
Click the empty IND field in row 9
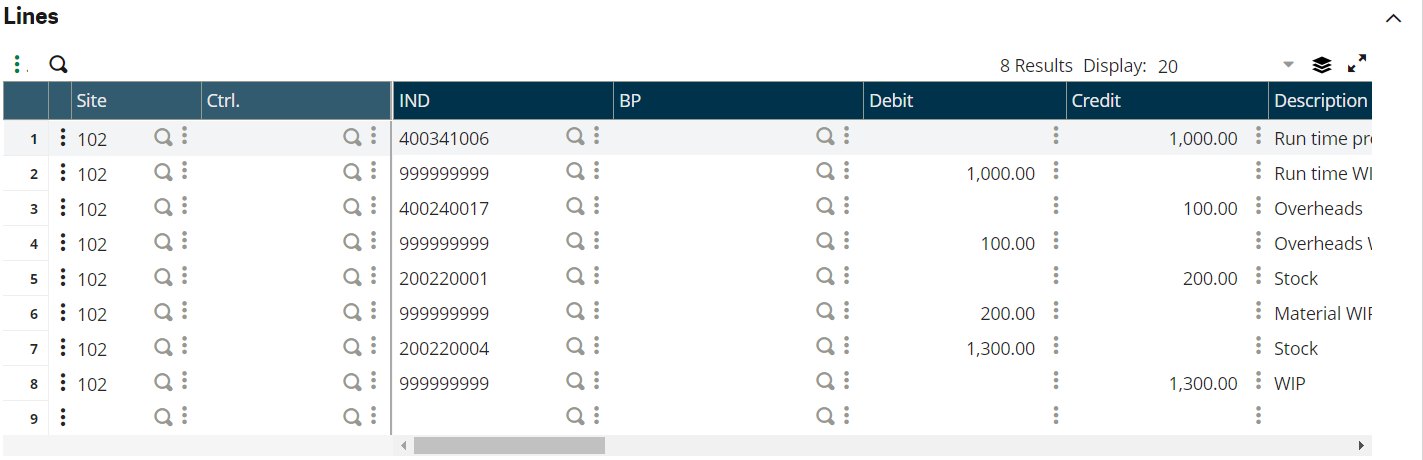pyautogui.click(x=475, y=418)
